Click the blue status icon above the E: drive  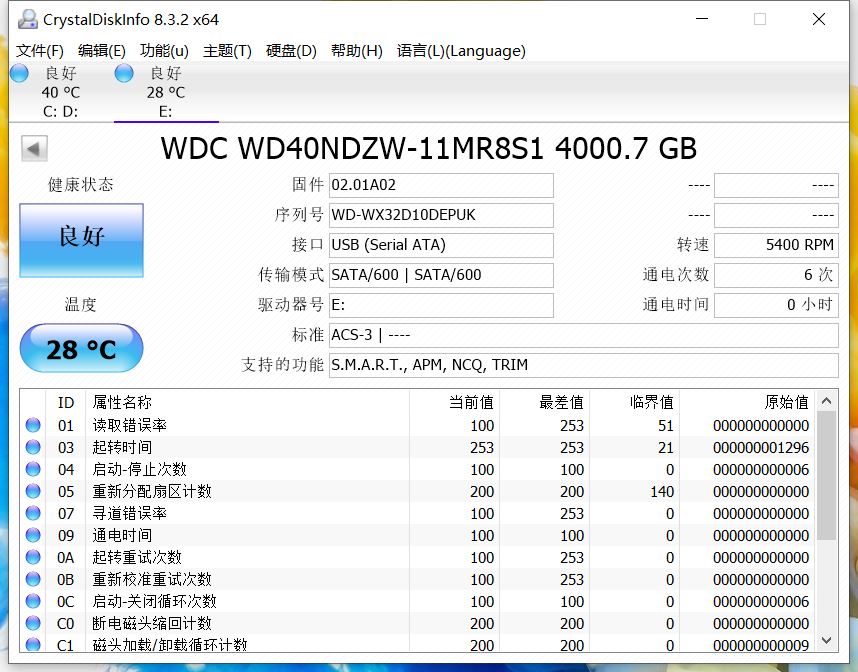point(123,72)
